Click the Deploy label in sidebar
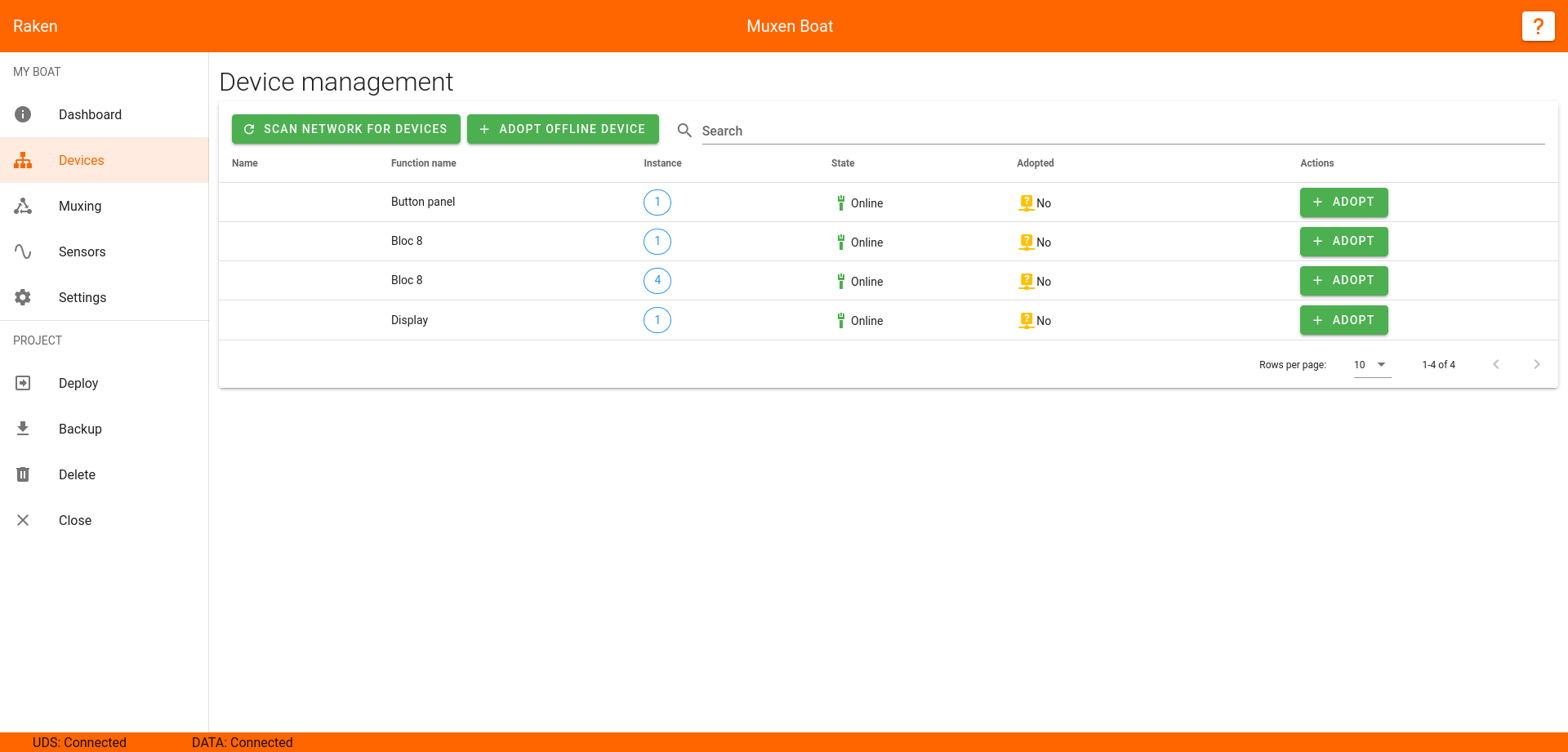This screenshot has height=752, width=1568. point(78,383)
